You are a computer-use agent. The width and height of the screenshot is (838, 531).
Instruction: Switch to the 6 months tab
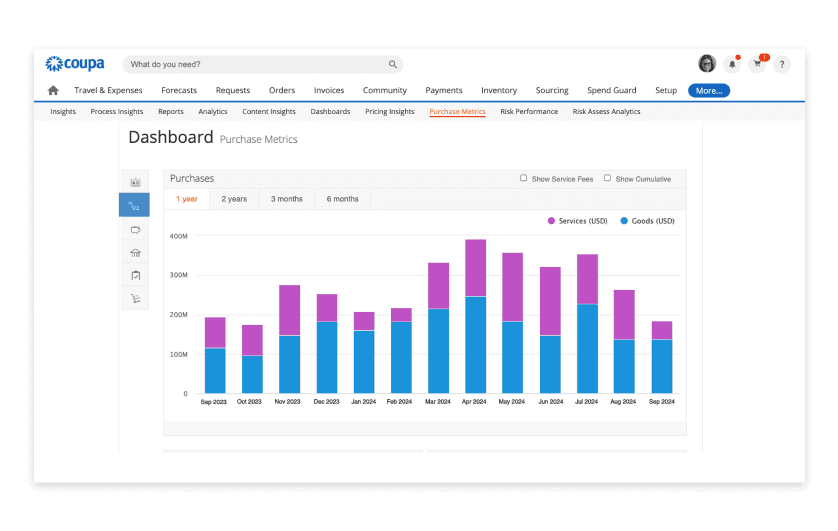click(x=342, y=199)
